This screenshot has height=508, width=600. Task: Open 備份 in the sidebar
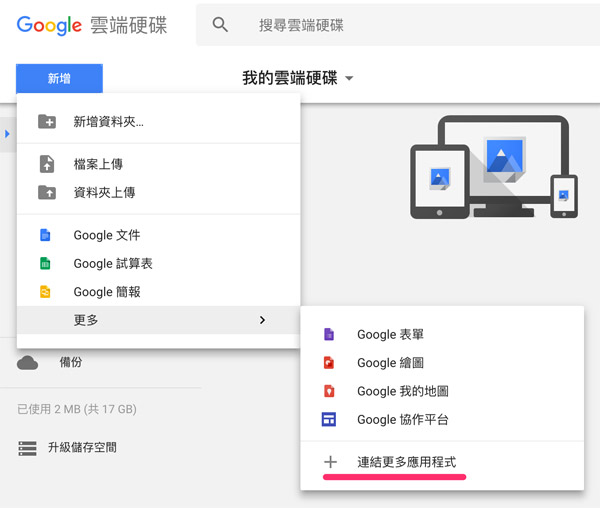70,363
